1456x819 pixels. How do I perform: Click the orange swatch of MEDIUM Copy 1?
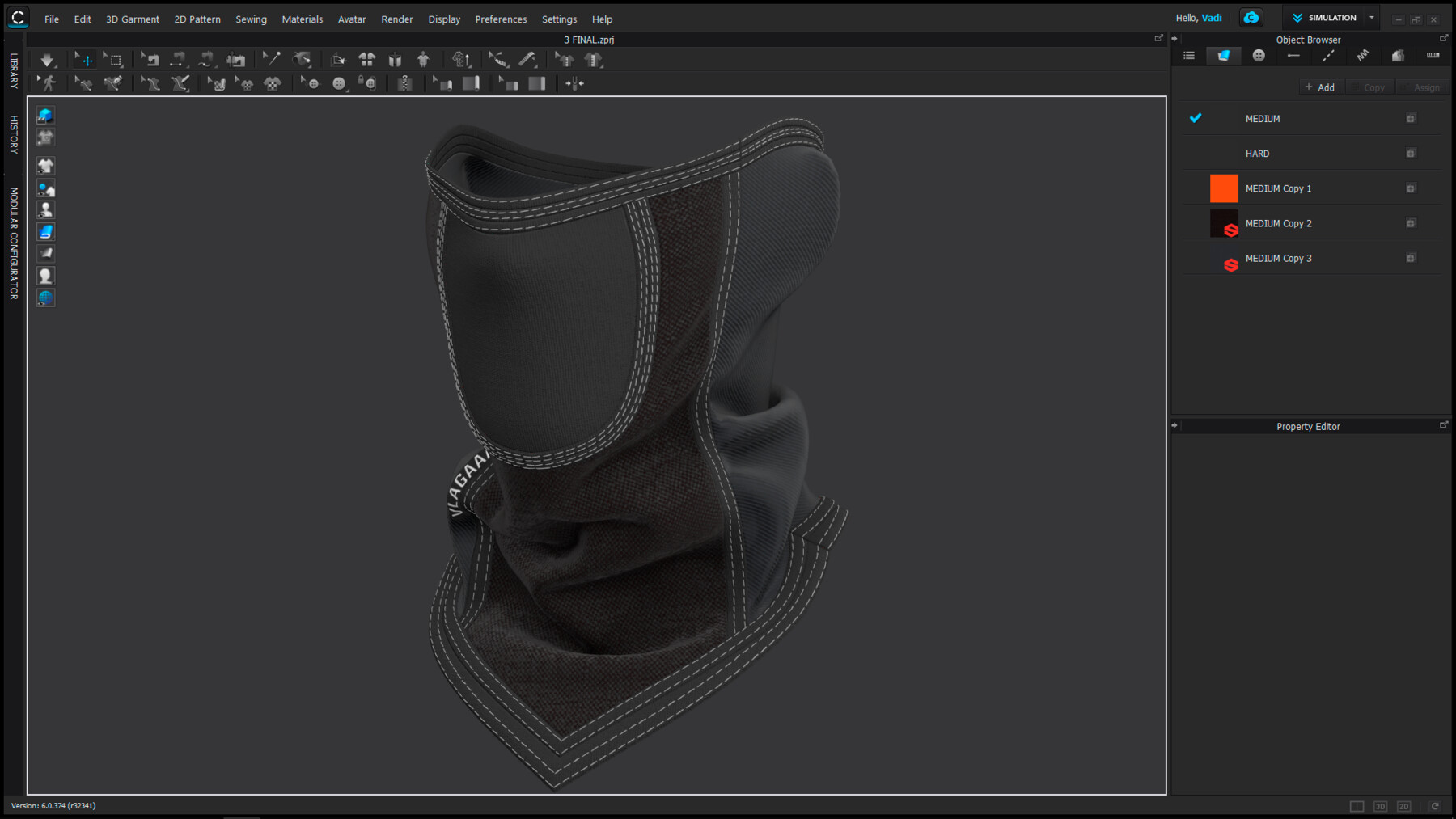click(x=1224, y=188)
